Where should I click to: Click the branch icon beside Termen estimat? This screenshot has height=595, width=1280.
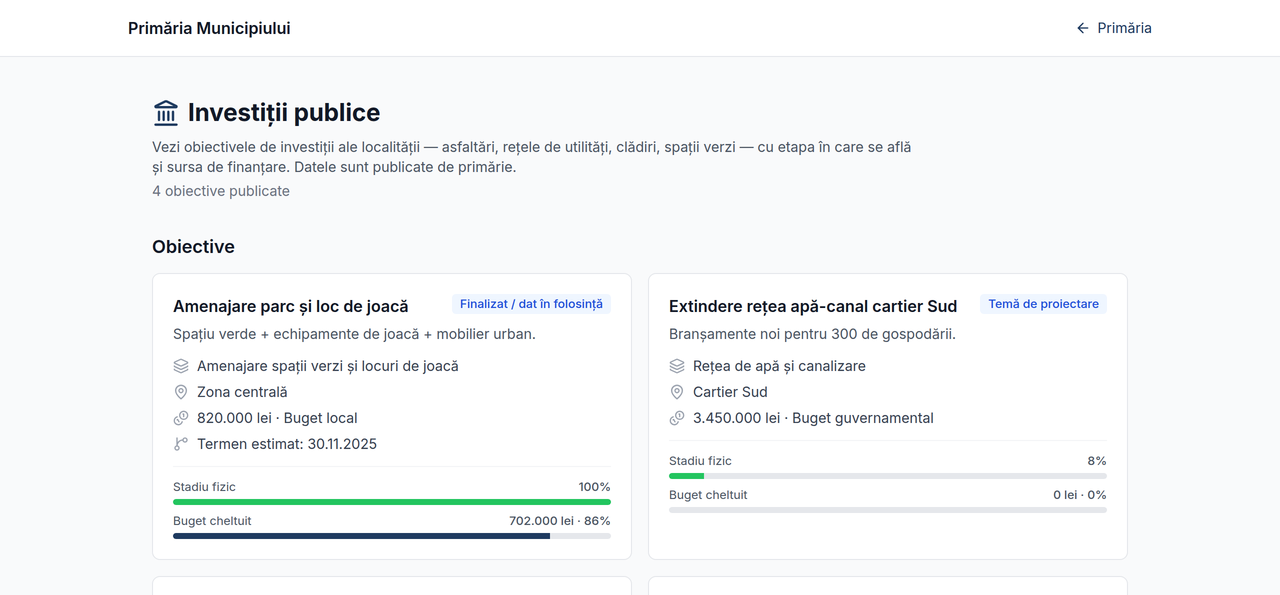pos(181,444)
